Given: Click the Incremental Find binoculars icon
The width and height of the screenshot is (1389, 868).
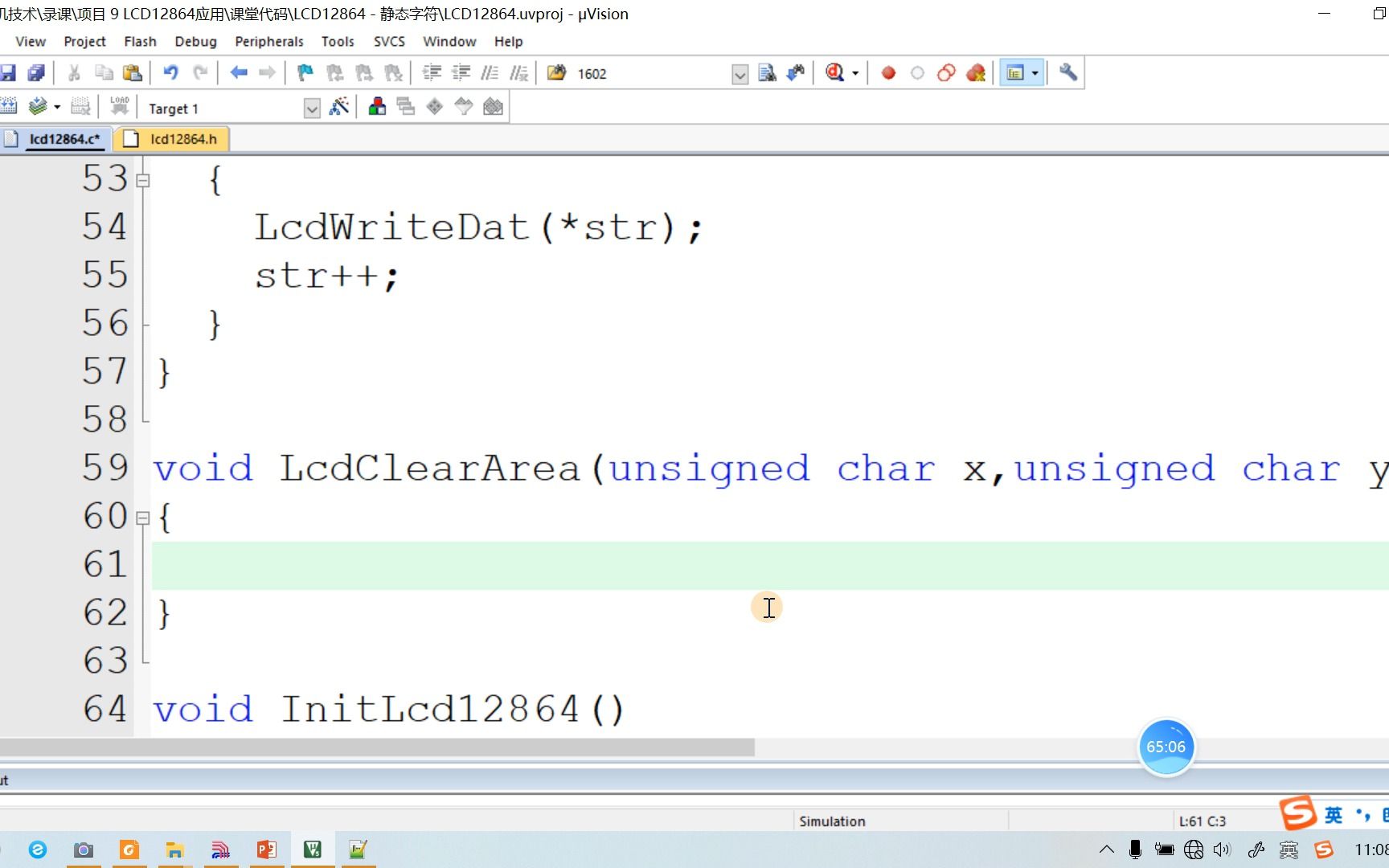Looking at the screenshot, I should coord(796,73).
